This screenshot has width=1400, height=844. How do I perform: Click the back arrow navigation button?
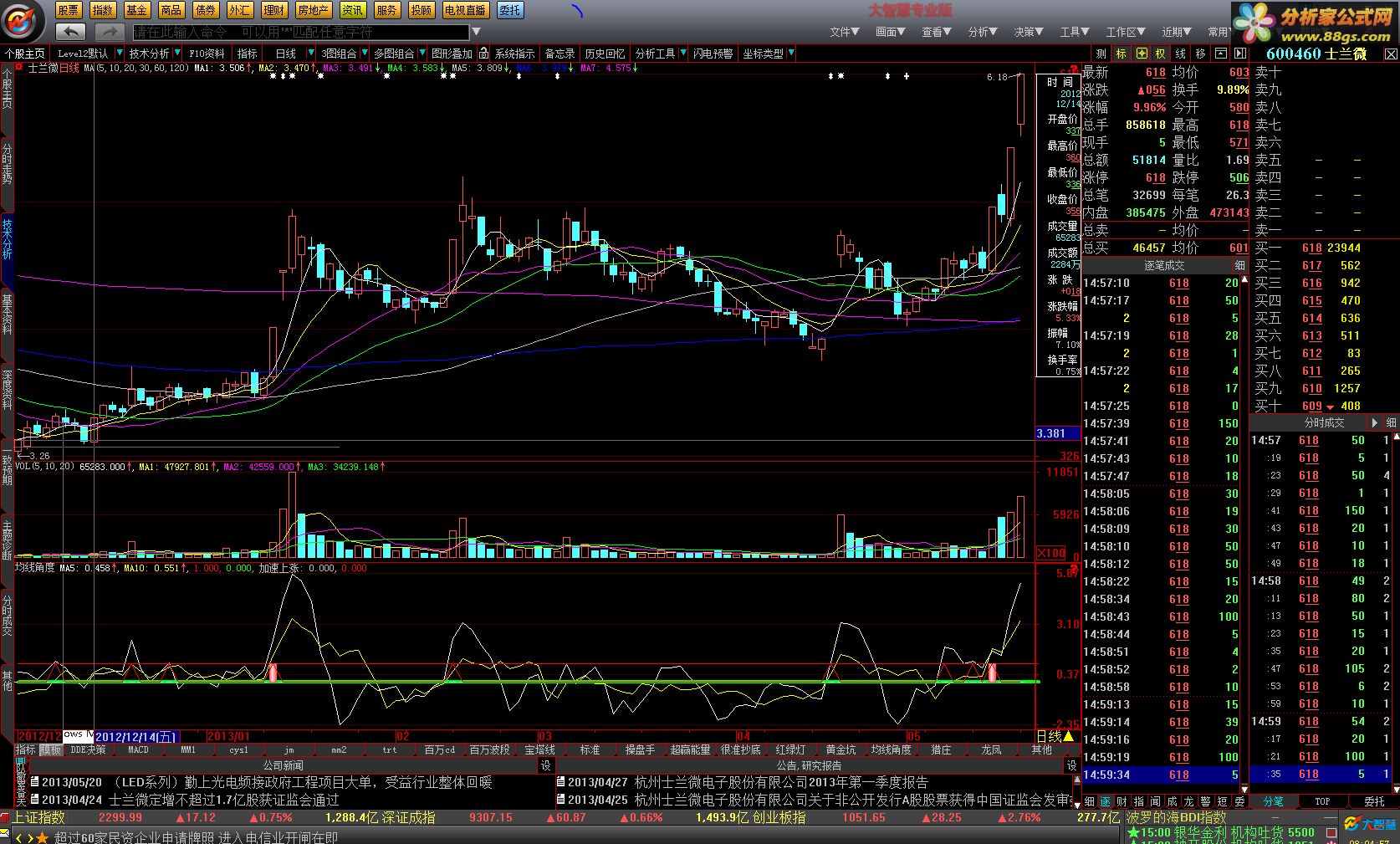[x=71, y=32]
